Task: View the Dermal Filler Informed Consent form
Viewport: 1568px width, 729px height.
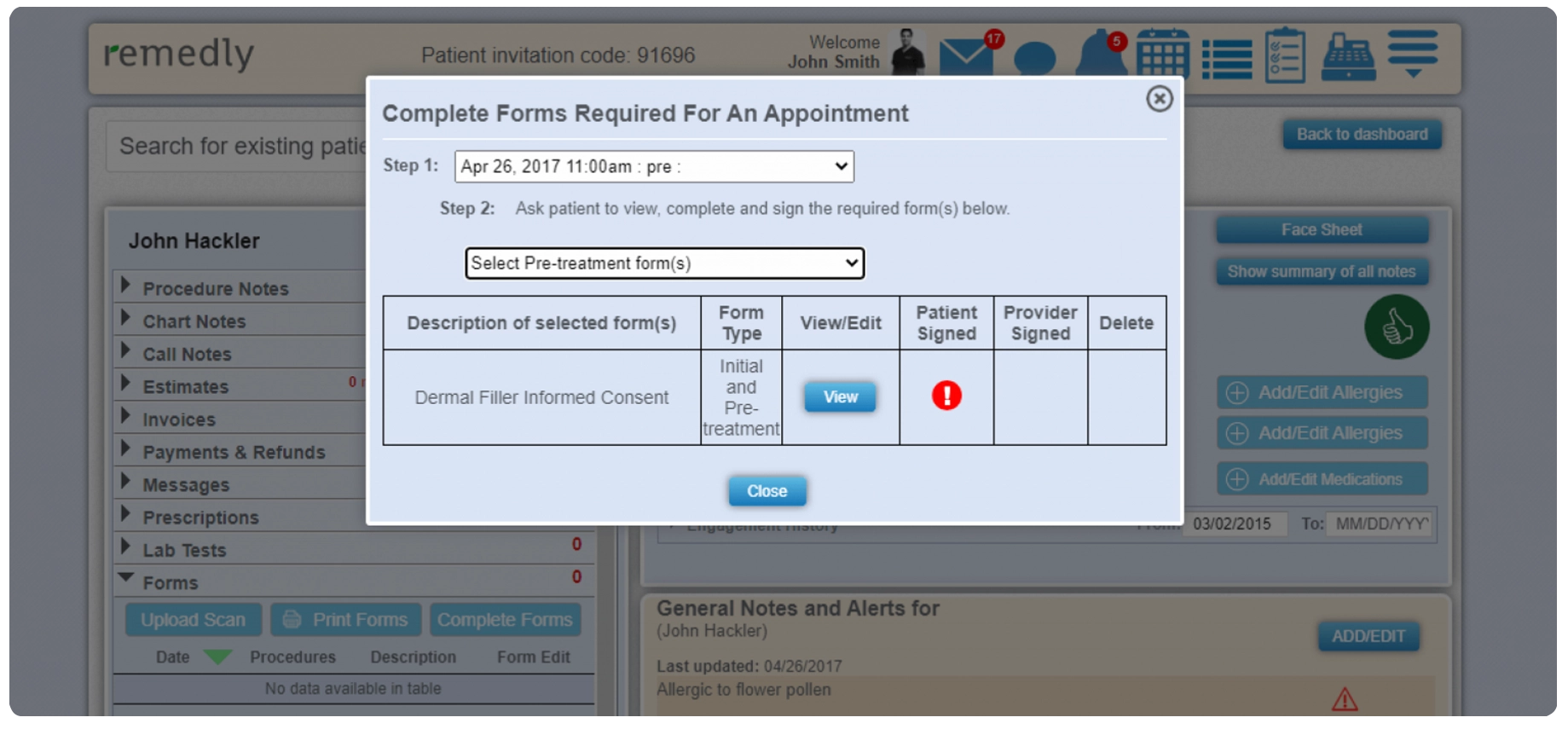Action: (839, 397)
